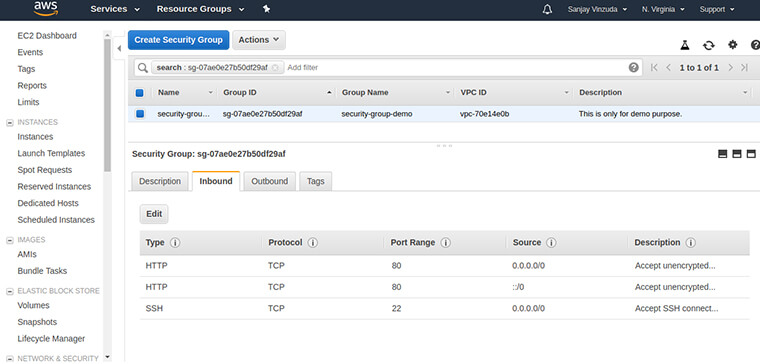760x364 pixels.
Task: Open the Services dropdown
Action: [x=115, y=9]
